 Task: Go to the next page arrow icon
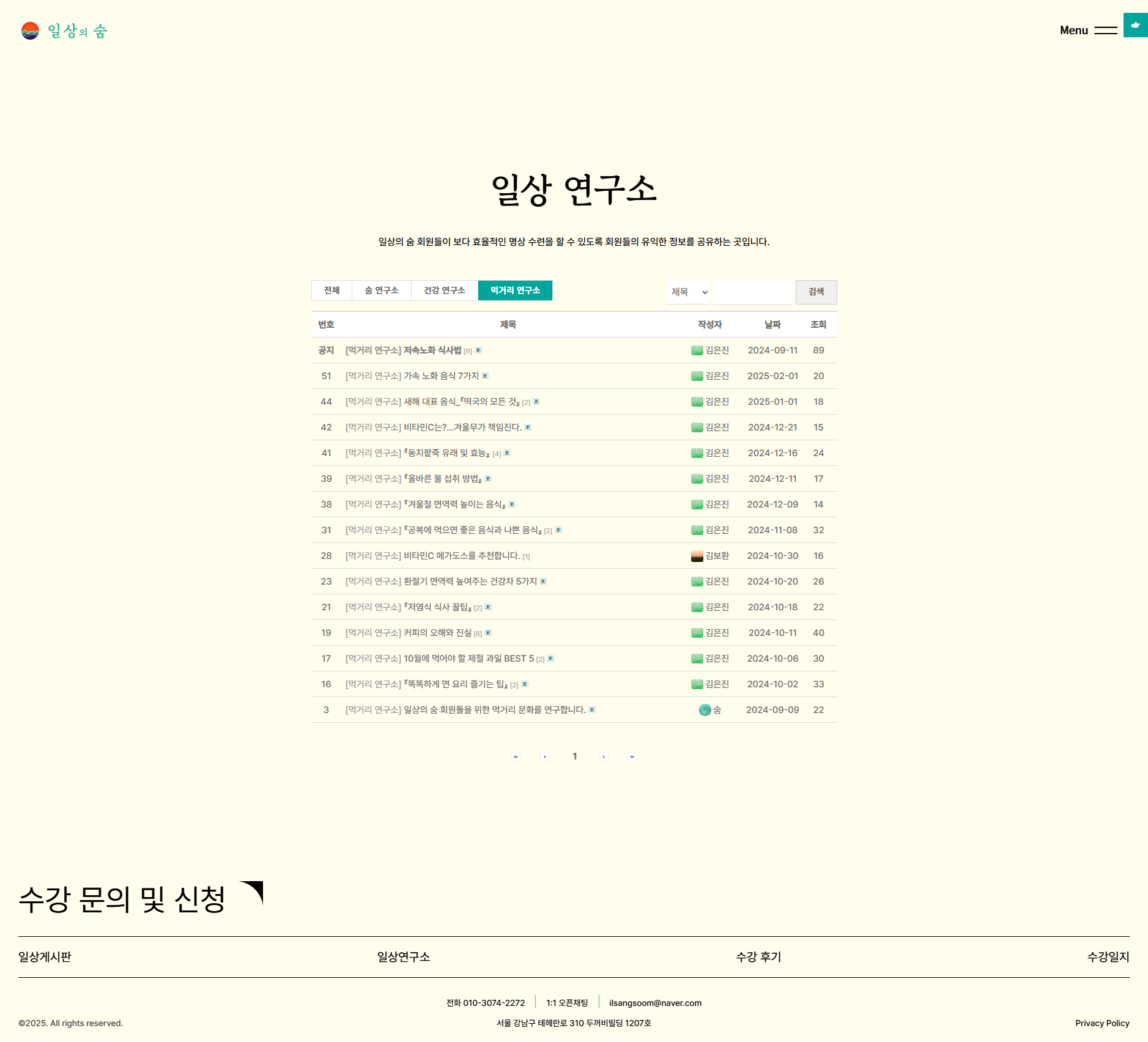pos(604,756)
